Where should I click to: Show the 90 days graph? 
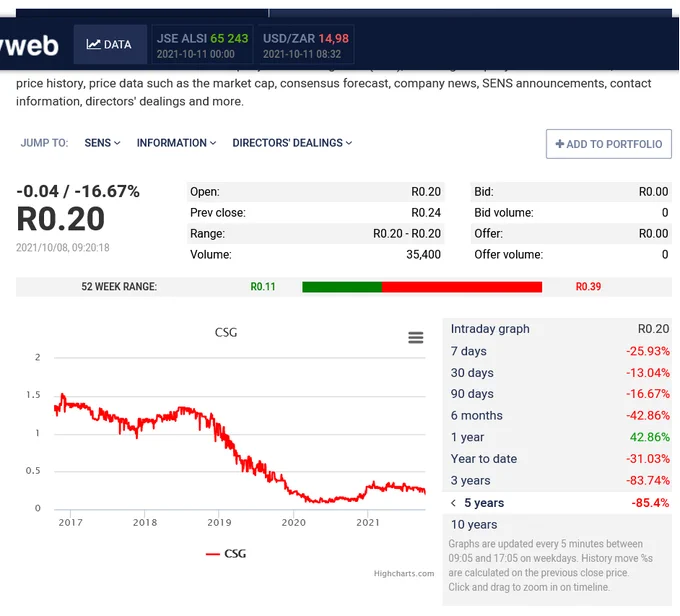pos(557,394)
